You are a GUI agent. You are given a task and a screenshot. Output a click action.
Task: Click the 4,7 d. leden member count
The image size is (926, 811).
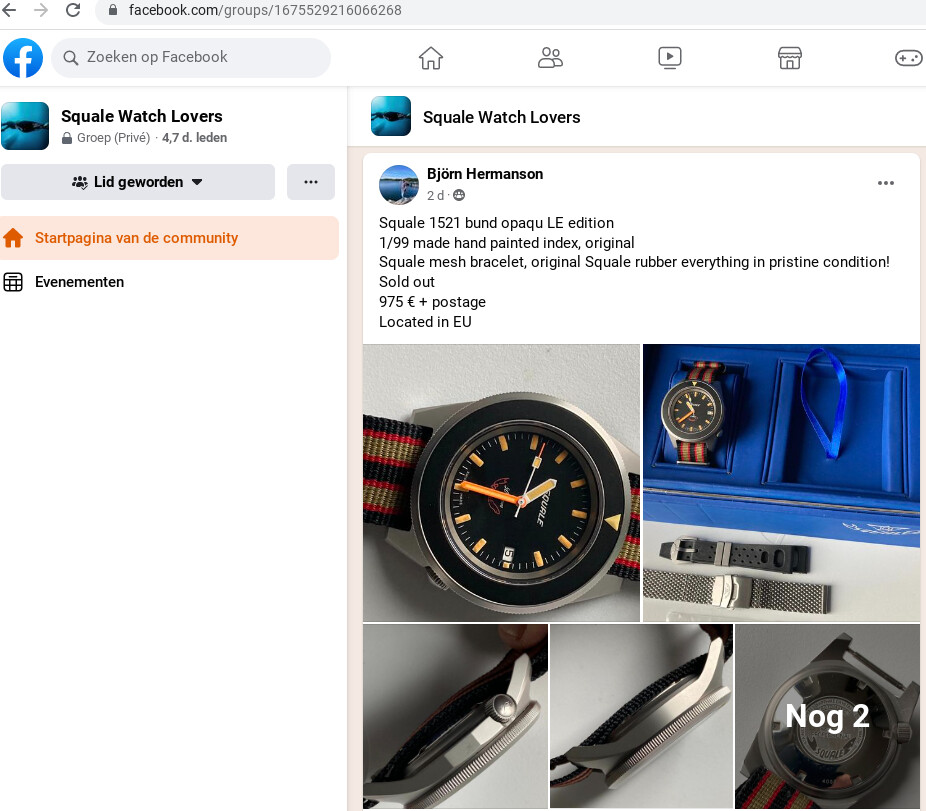pos(194,138)
